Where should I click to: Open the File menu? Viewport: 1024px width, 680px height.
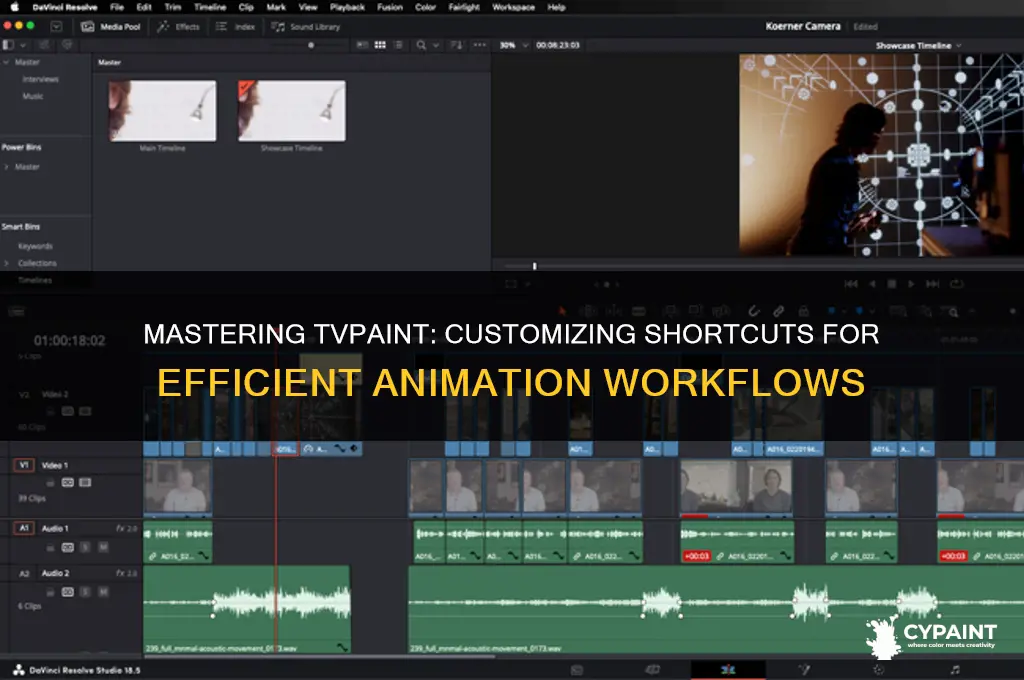[x=117, y=7]
